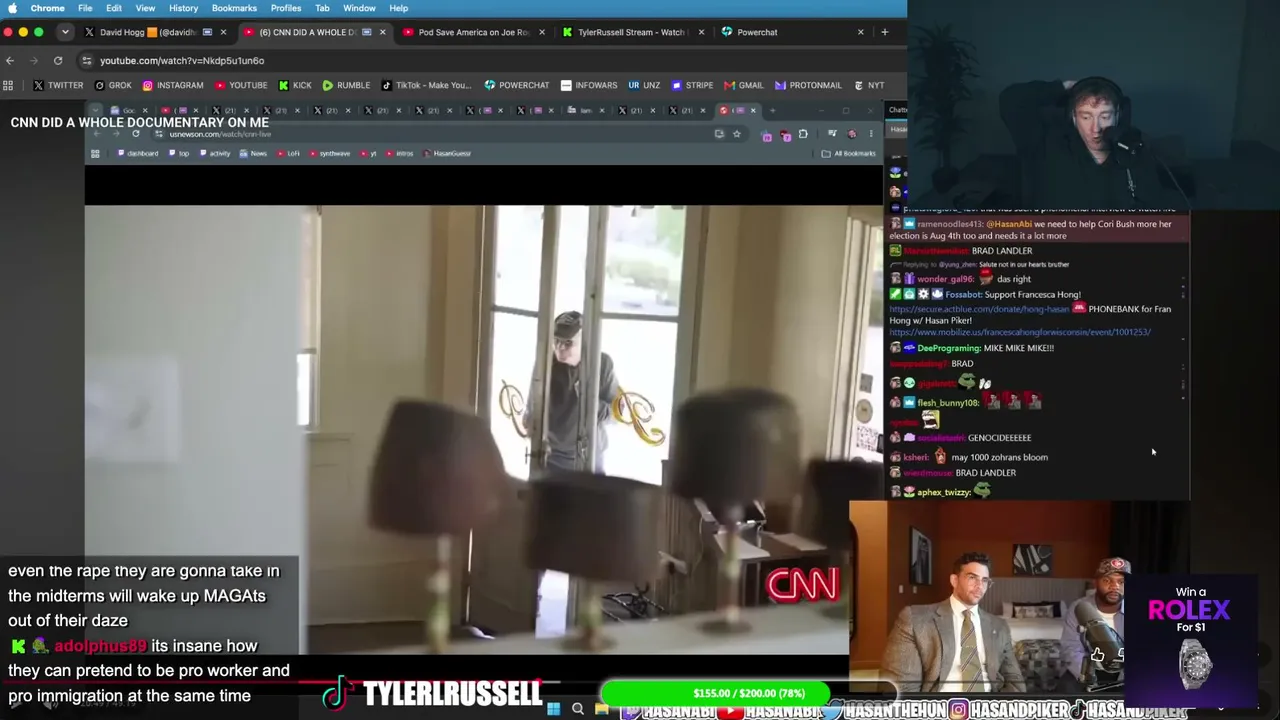Close the Pod Save America tab
The height and width of the screenshot is (720, 1280).
(x=542, y=32)
